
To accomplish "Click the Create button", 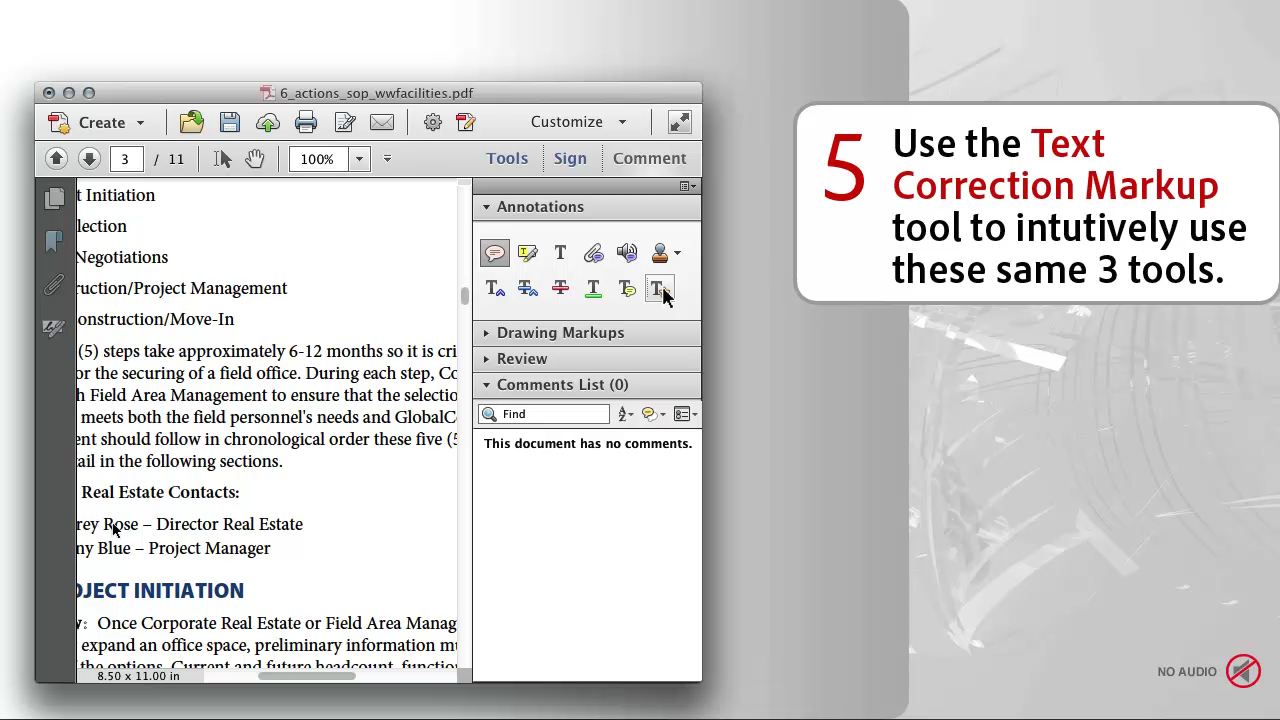I will pos(98,122).
